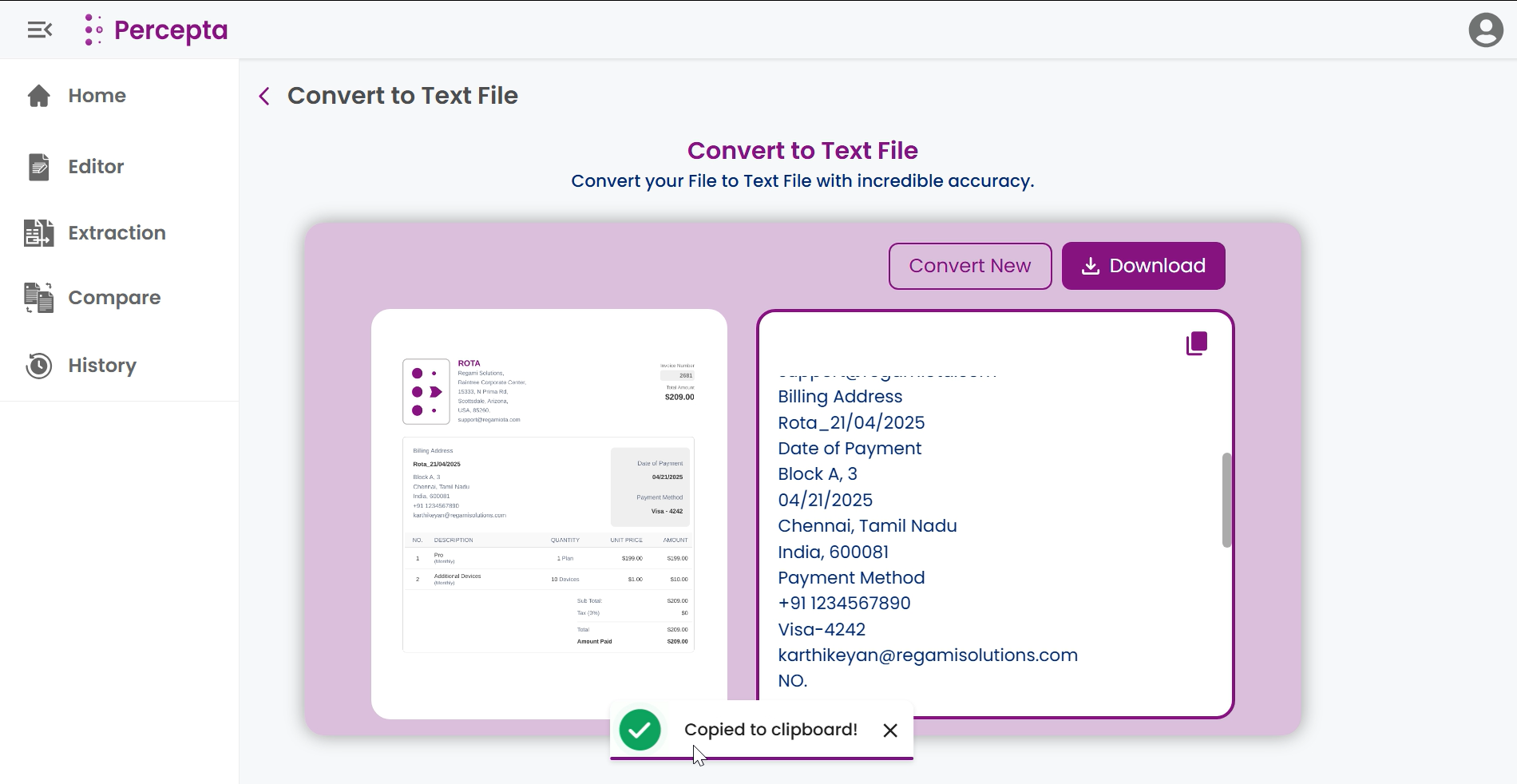
Task: Click the Percepta dots logo
Action: 93,29
